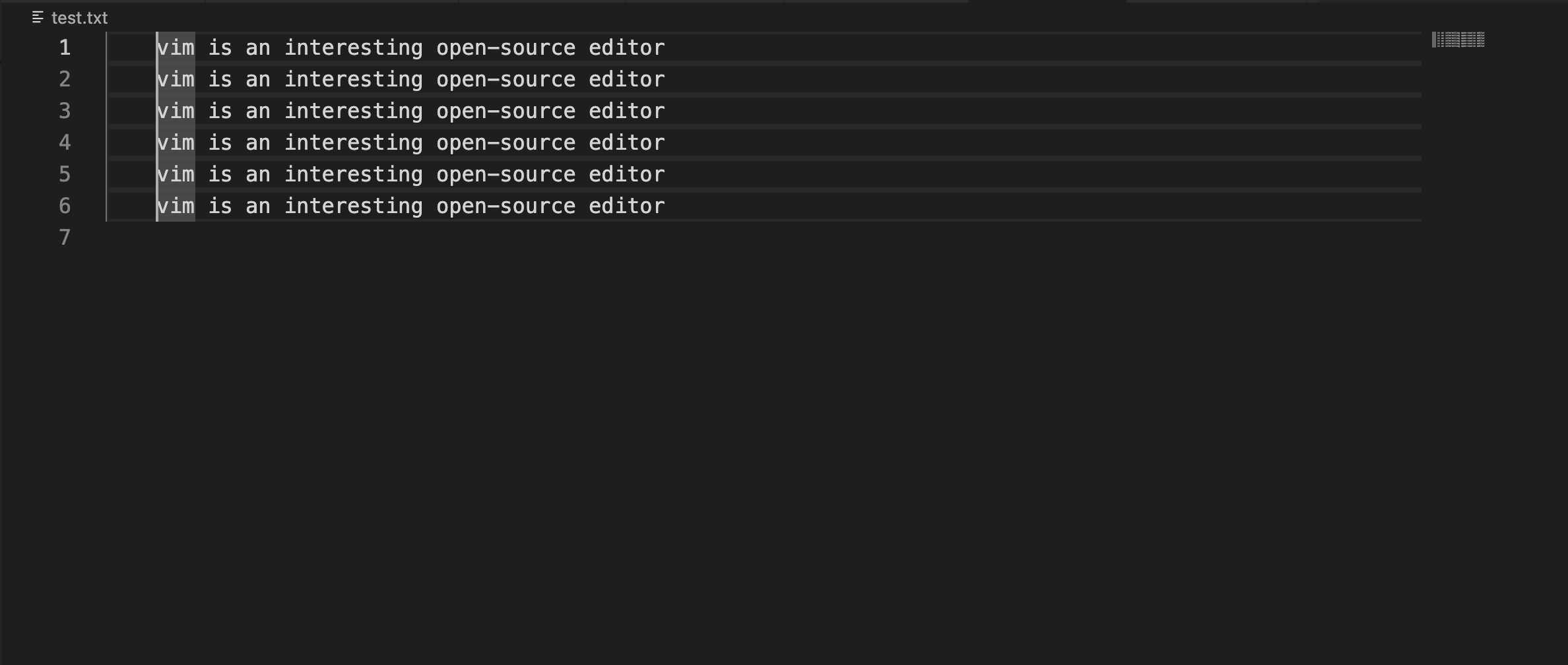The width and height of the screenshot is (1568, 665).
Task: Click the minimap code preview thumbnail
Action: coord(1458,40)
